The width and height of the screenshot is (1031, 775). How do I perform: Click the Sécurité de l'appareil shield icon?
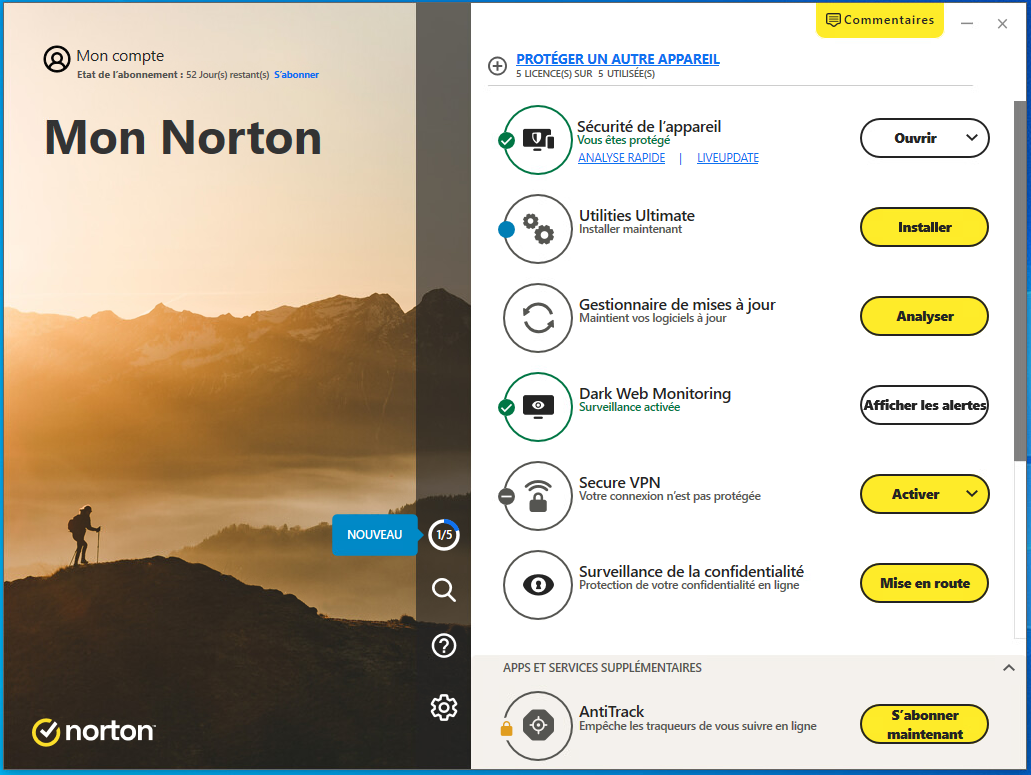click(538, 139)
